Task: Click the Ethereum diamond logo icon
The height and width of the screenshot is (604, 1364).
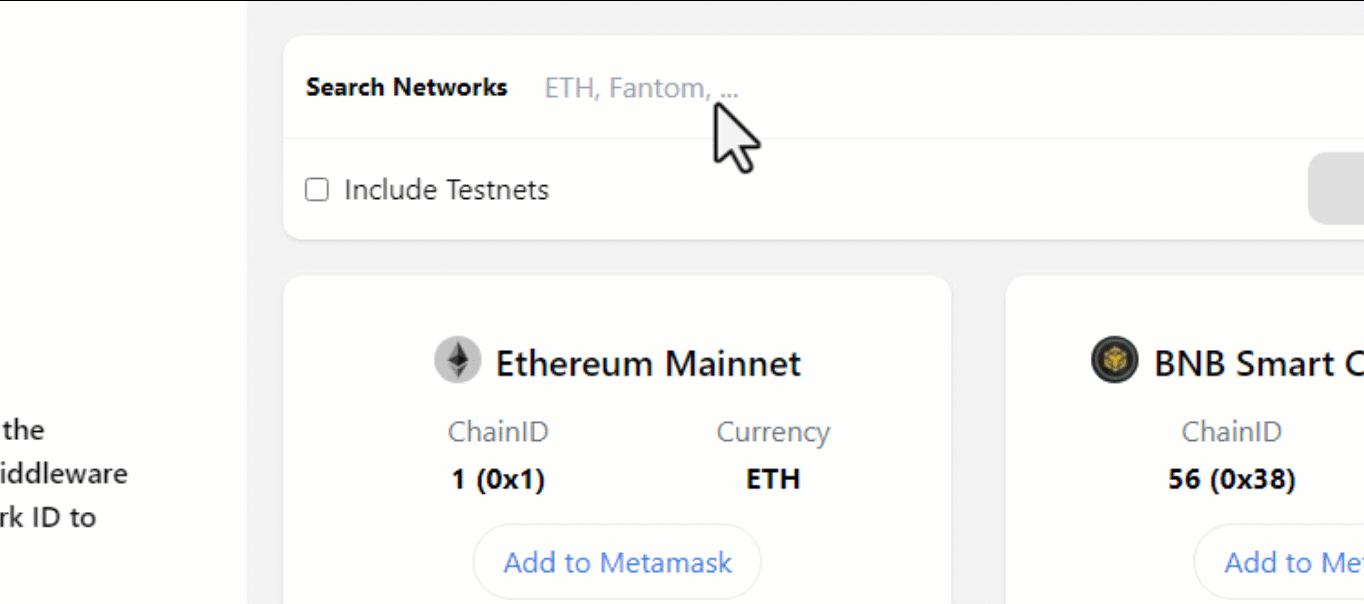Action: coord(457,360)
